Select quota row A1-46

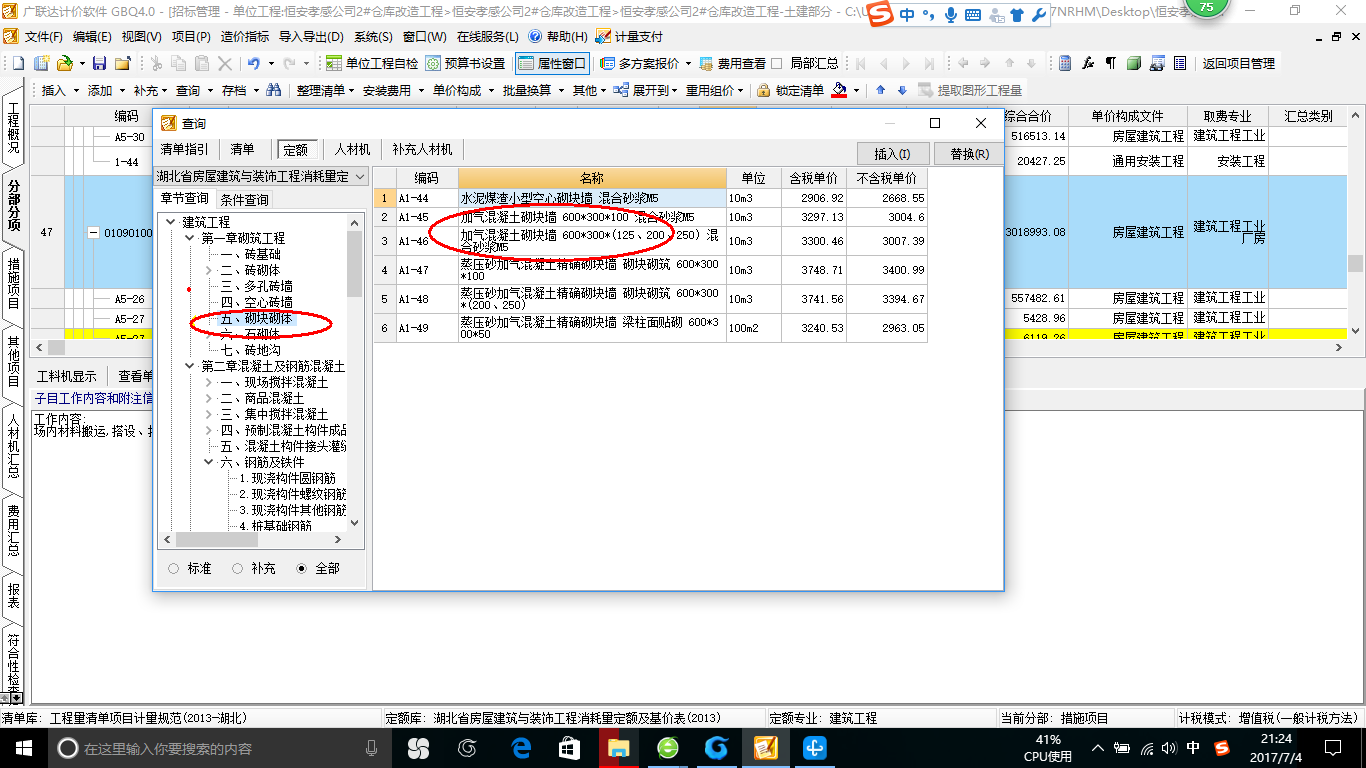[650, 241]
